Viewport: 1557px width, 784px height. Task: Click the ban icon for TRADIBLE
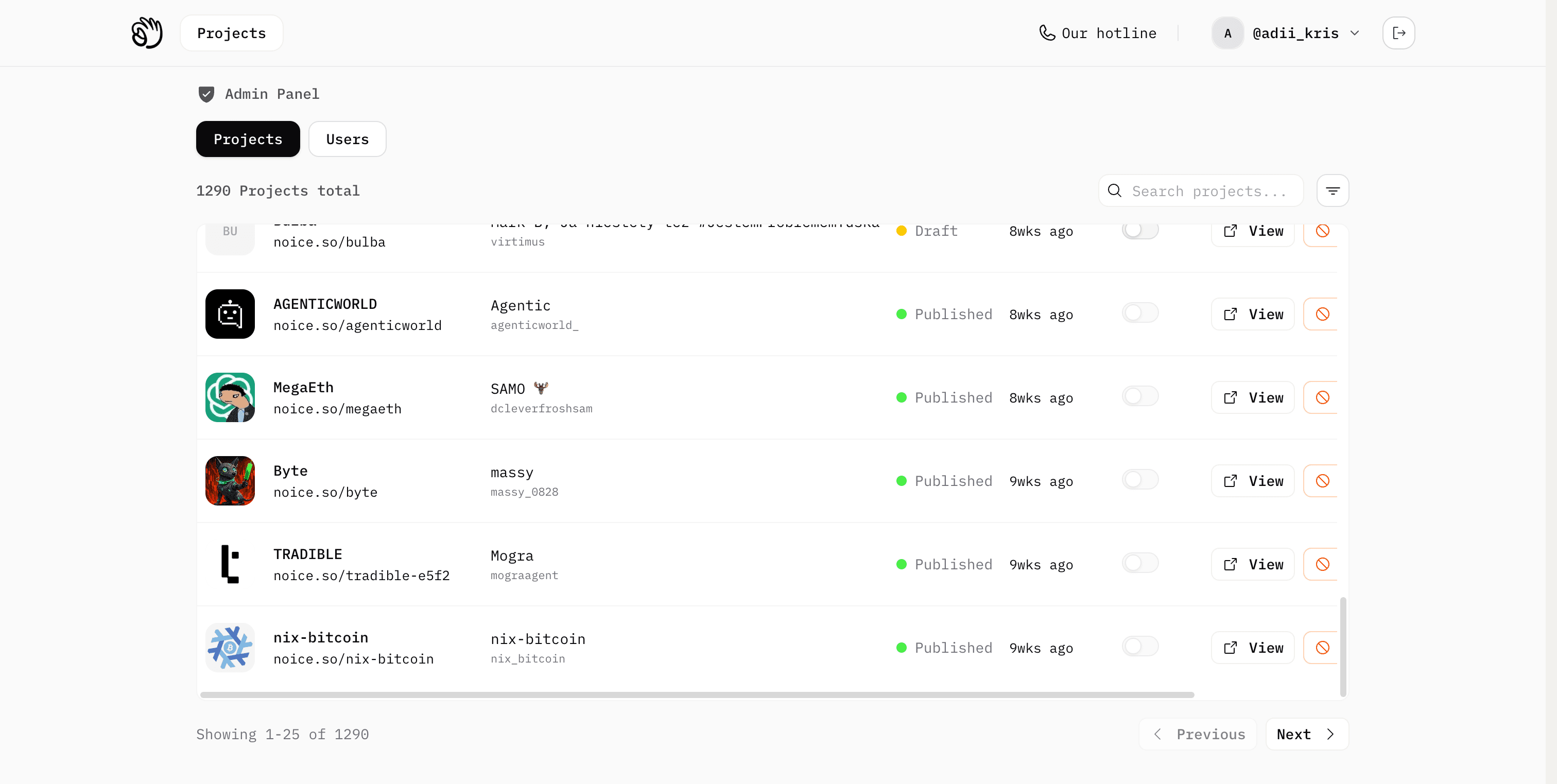point(1322,565)
